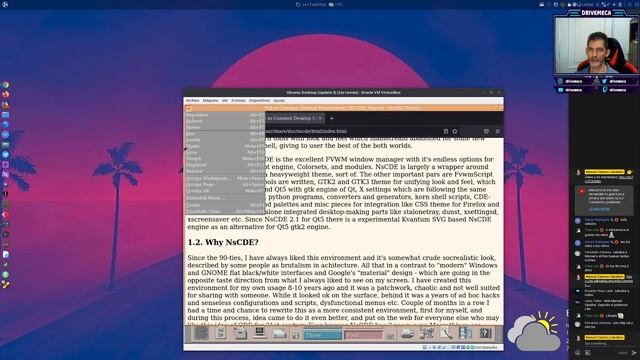Open the Firefox hamburger menu
This screenshot has width=640, height=360.
tap(497, 131)
